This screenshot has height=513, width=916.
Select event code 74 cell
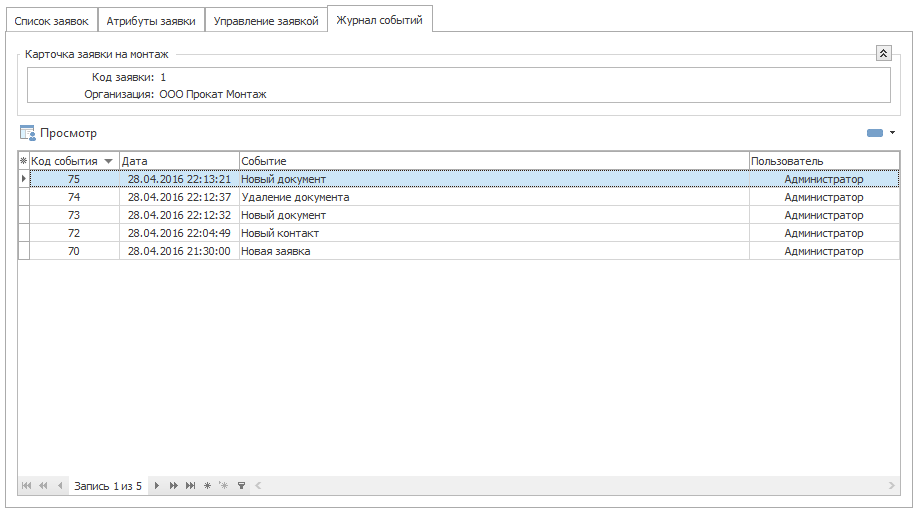click(x=74, y=197)
